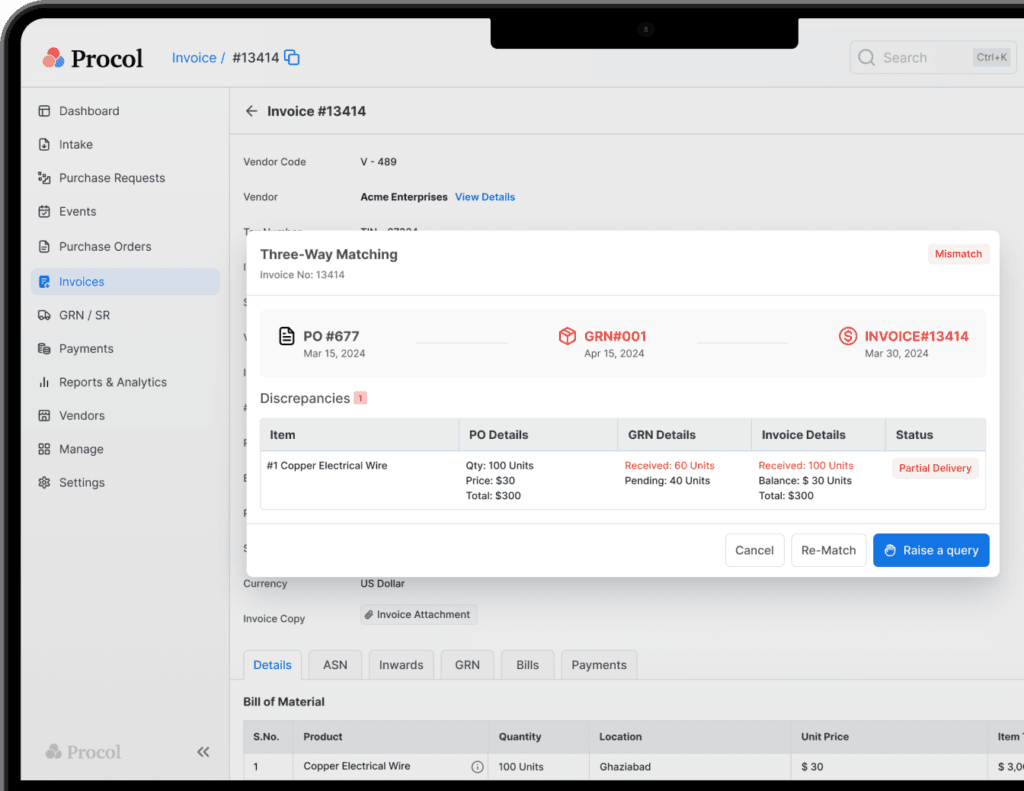Click the Re-Match button
The width and height of the screenshot is (1024, 791).
click(829, 550)
